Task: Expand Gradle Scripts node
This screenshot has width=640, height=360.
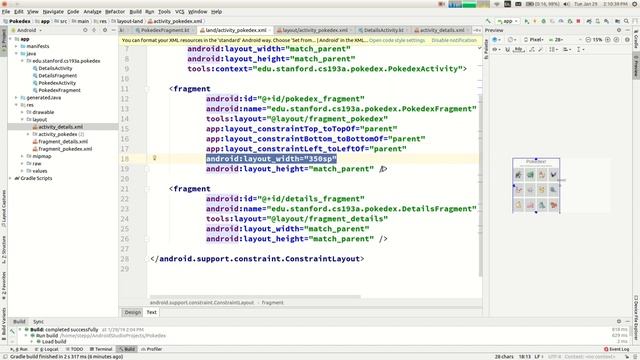Action: [x=11, y=178]
